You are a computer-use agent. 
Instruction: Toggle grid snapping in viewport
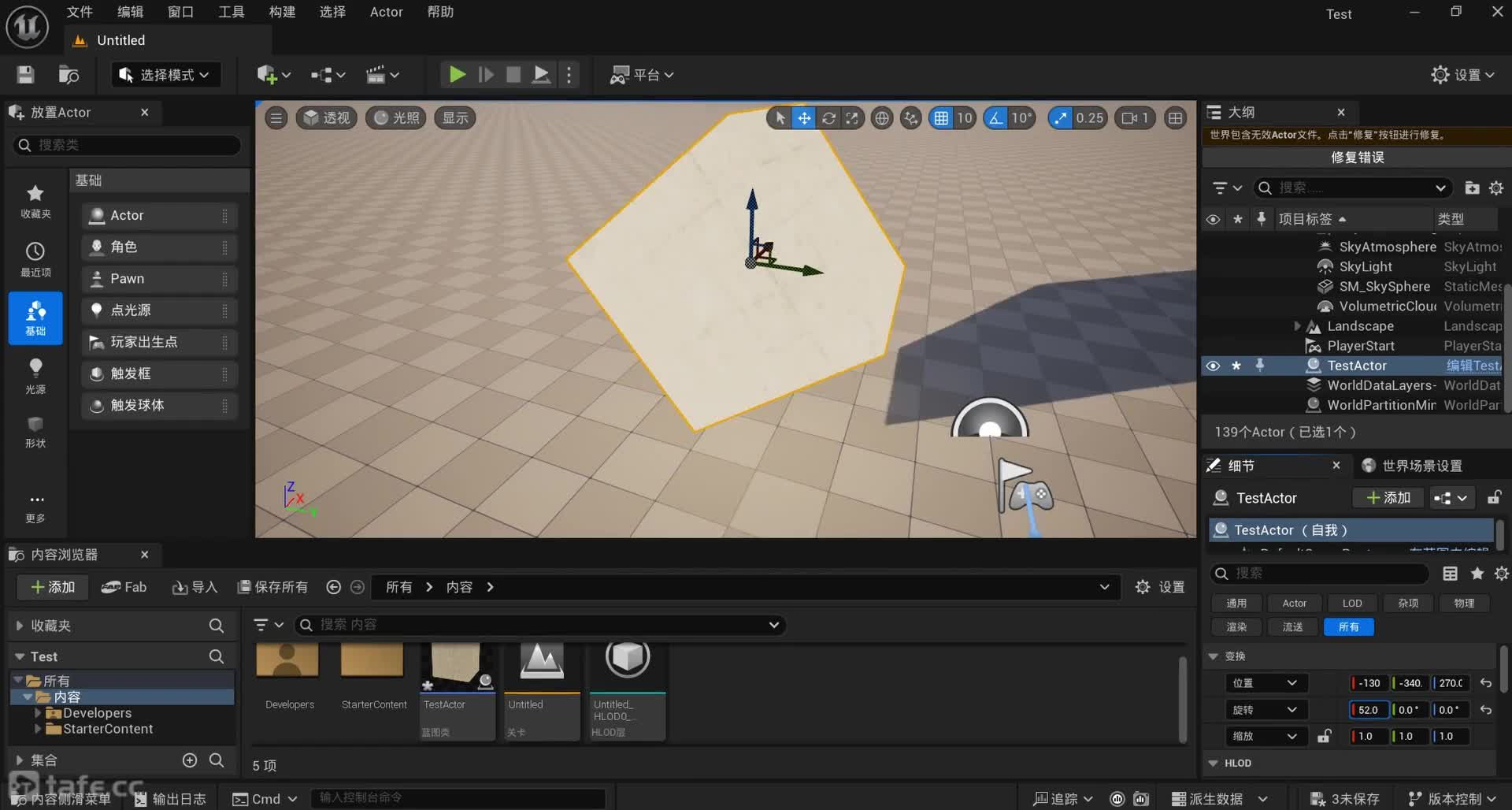[x=941, y=118]
